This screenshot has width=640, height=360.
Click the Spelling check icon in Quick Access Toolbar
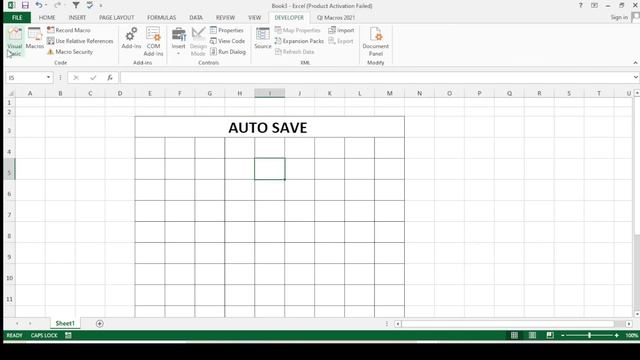tap(90, 5)
